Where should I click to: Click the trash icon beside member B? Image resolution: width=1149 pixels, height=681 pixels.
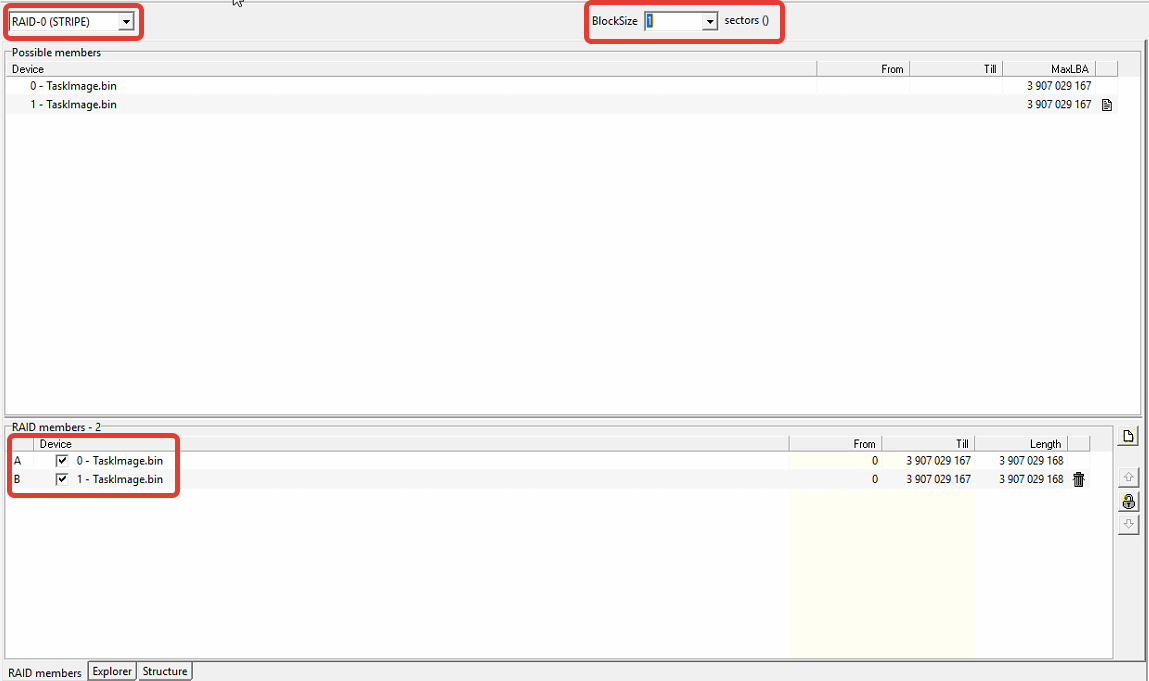tap(1078, 480)
